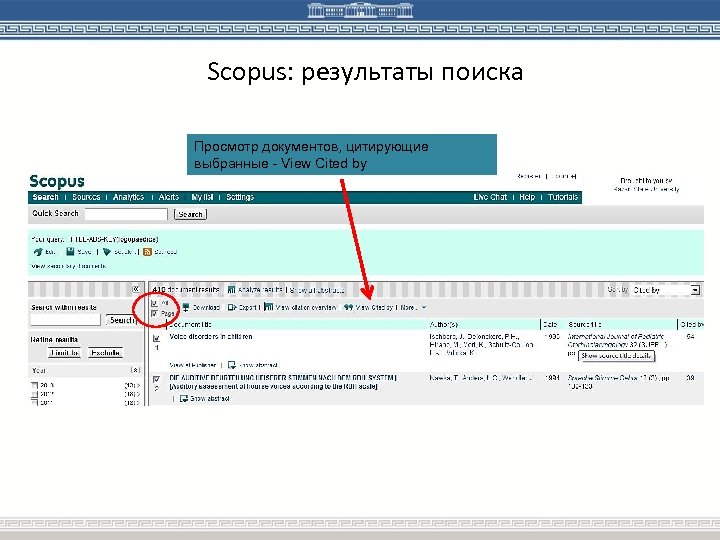Check the All documents checkbox
Viewport: 720px width, 540px height.
point(154,303)
